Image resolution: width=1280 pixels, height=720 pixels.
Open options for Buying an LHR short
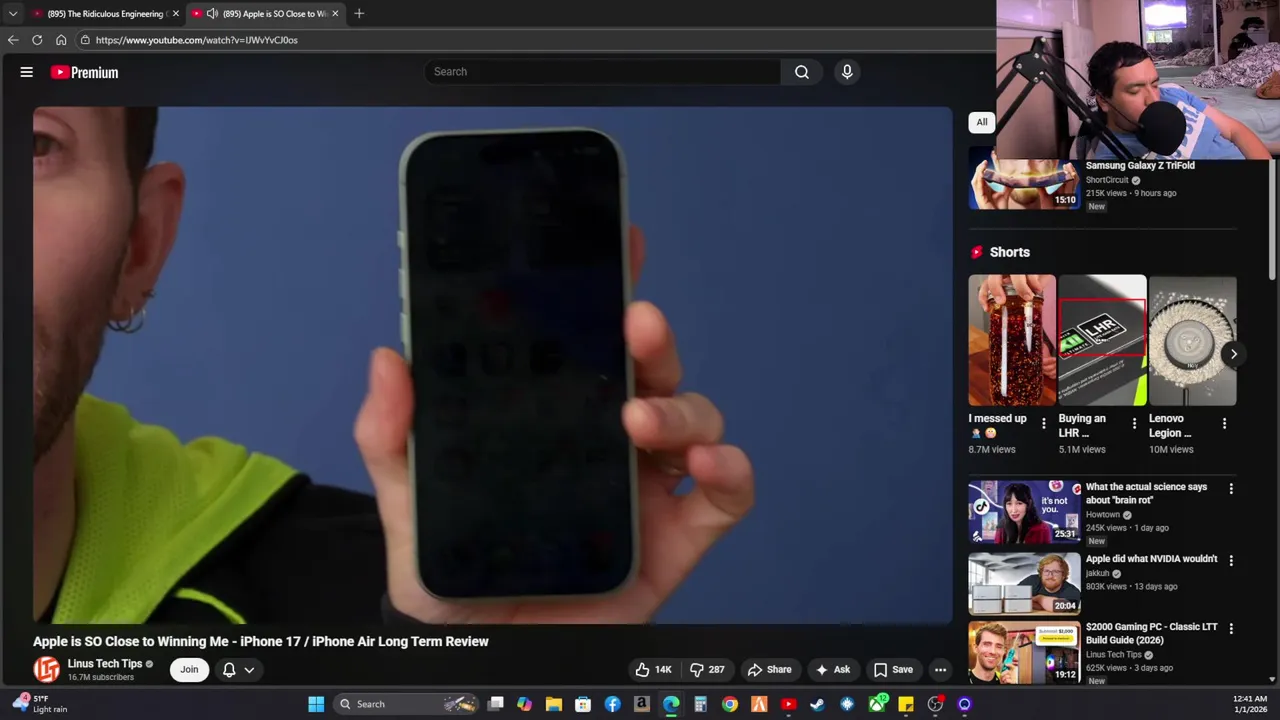[x=1134, y=424]
